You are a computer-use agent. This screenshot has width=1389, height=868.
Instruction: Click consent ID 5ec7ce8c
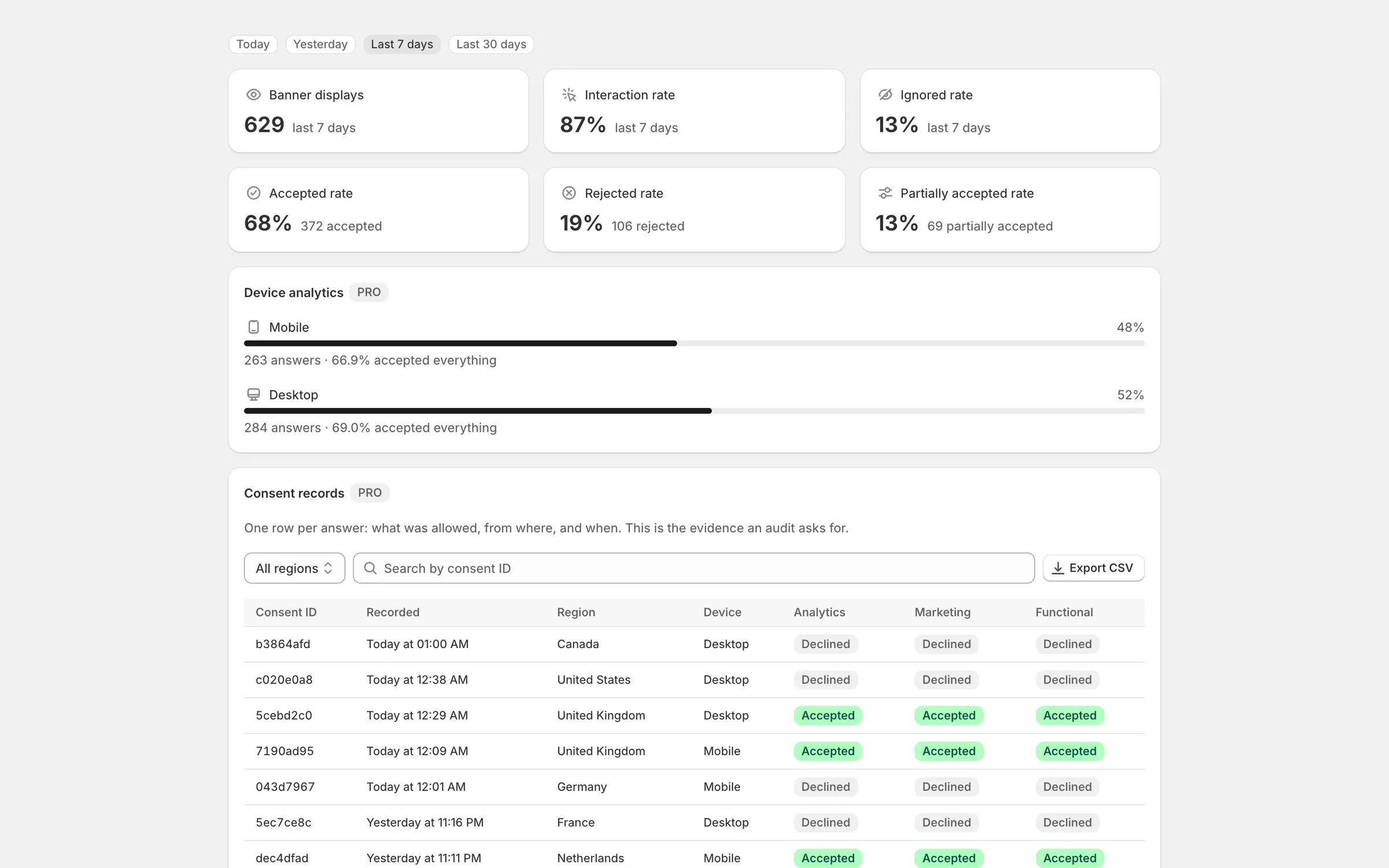pos(284,823)
